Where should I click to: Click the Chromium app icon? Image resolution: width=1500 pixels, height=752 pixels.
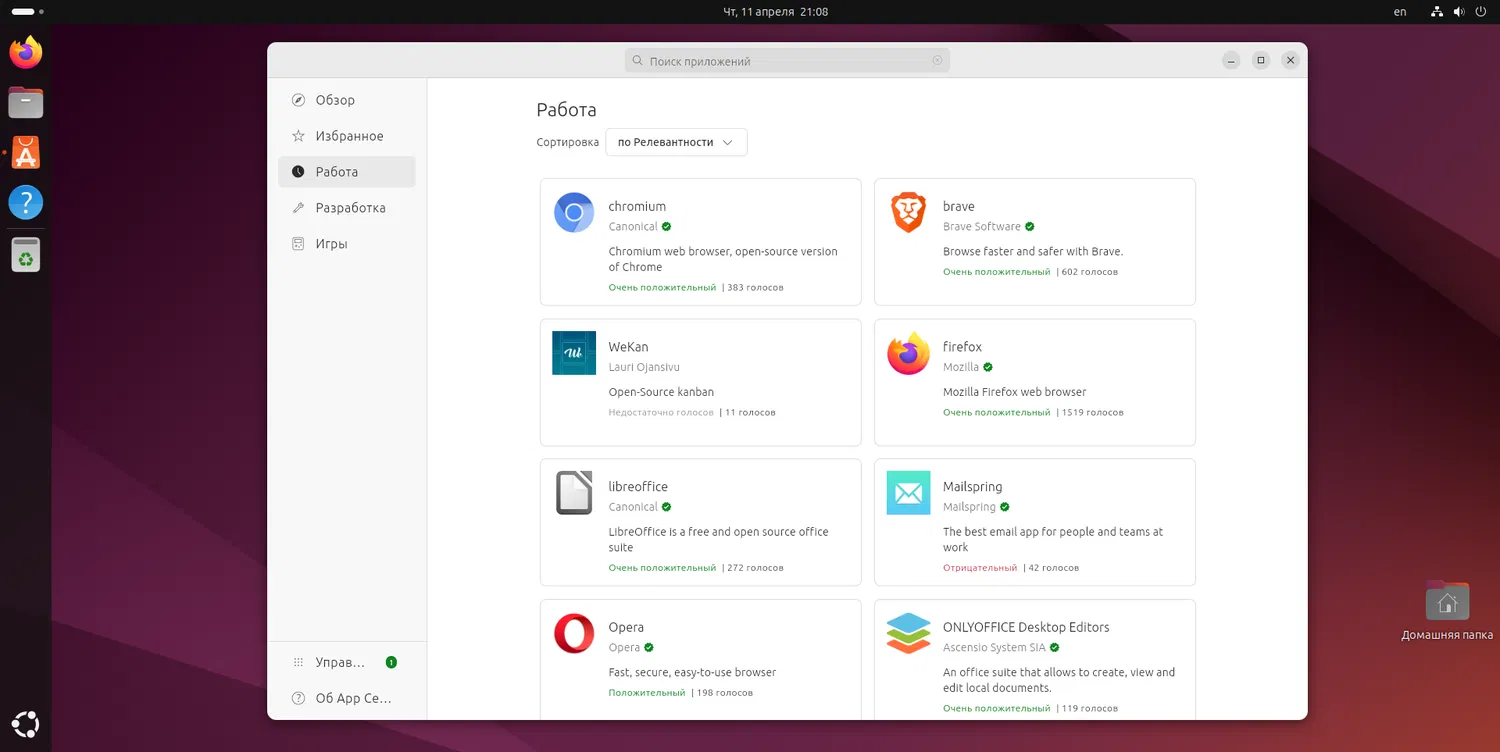(x=574, y=212)
